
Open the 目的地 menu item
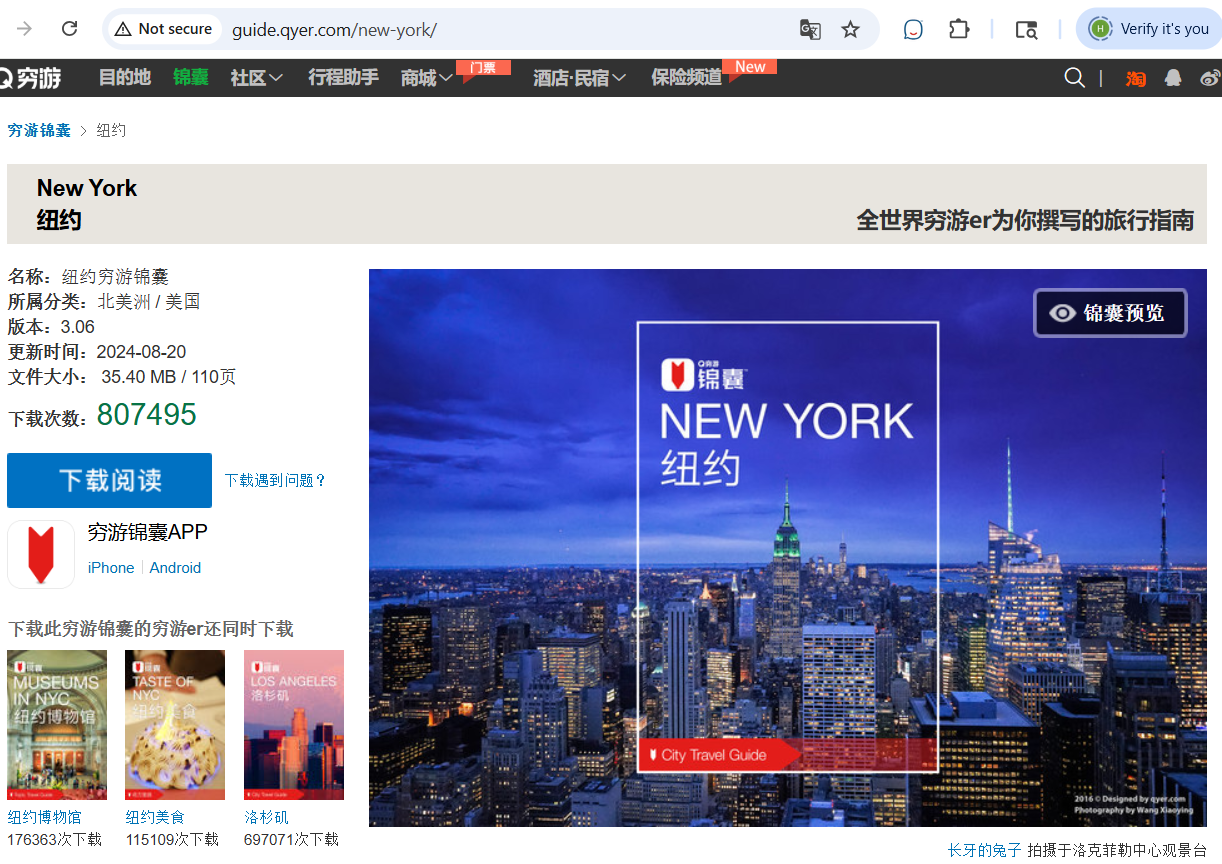click(124, 78)
